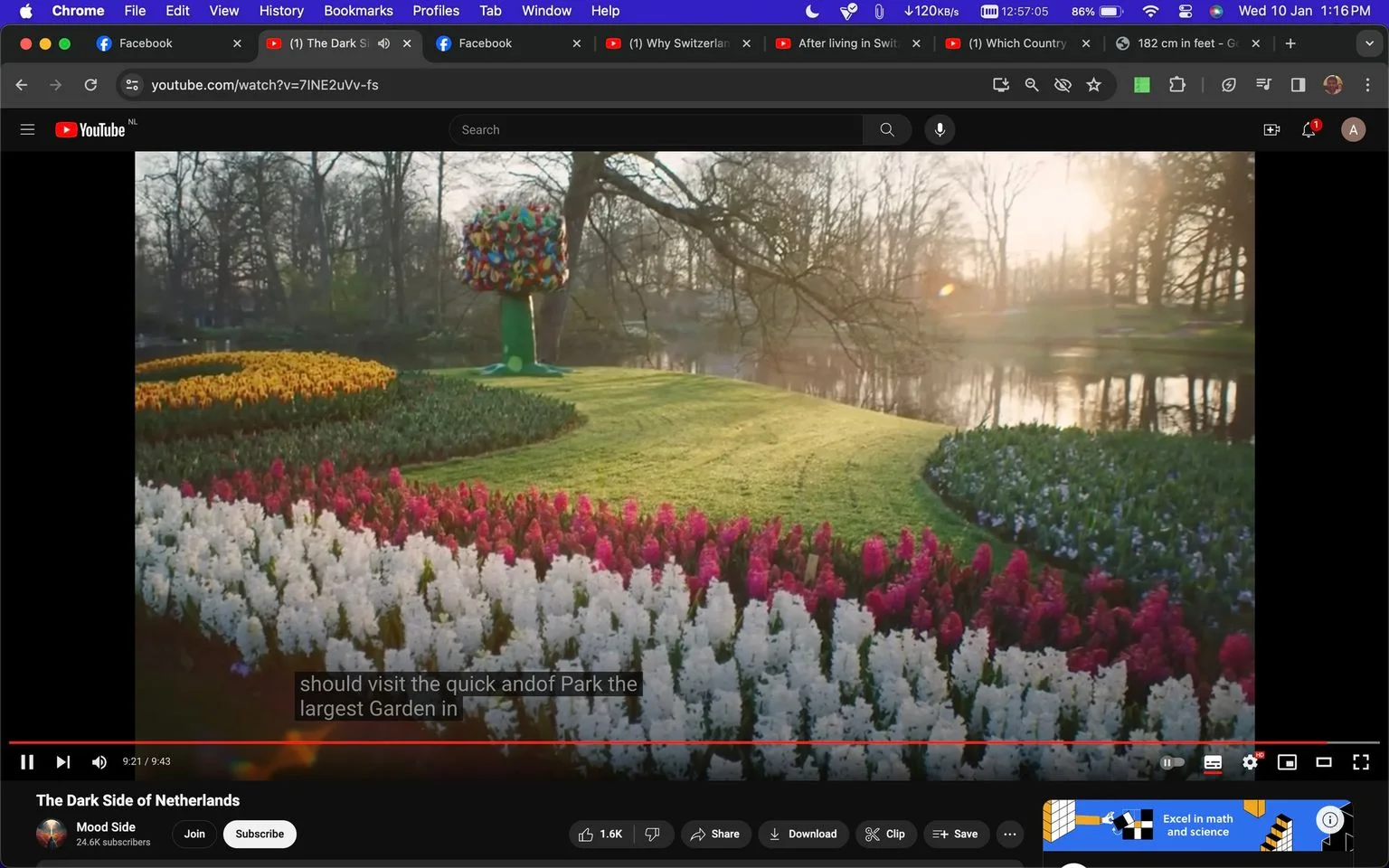1389x868 pixels.
Task: Dislike this video
Action: 653,834
